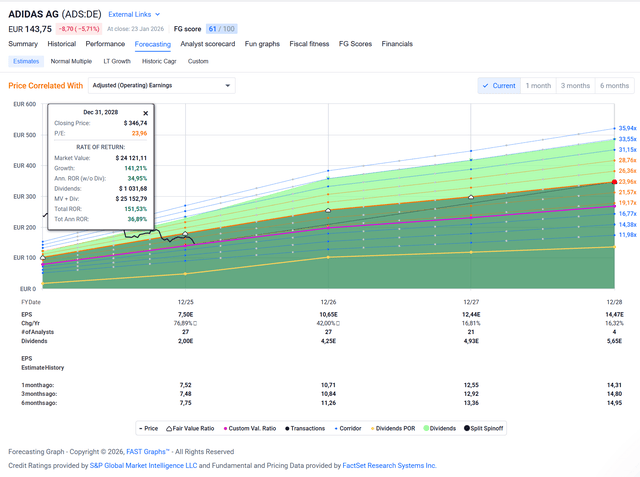Toggle Corridor legend marker

click(336, 428)
